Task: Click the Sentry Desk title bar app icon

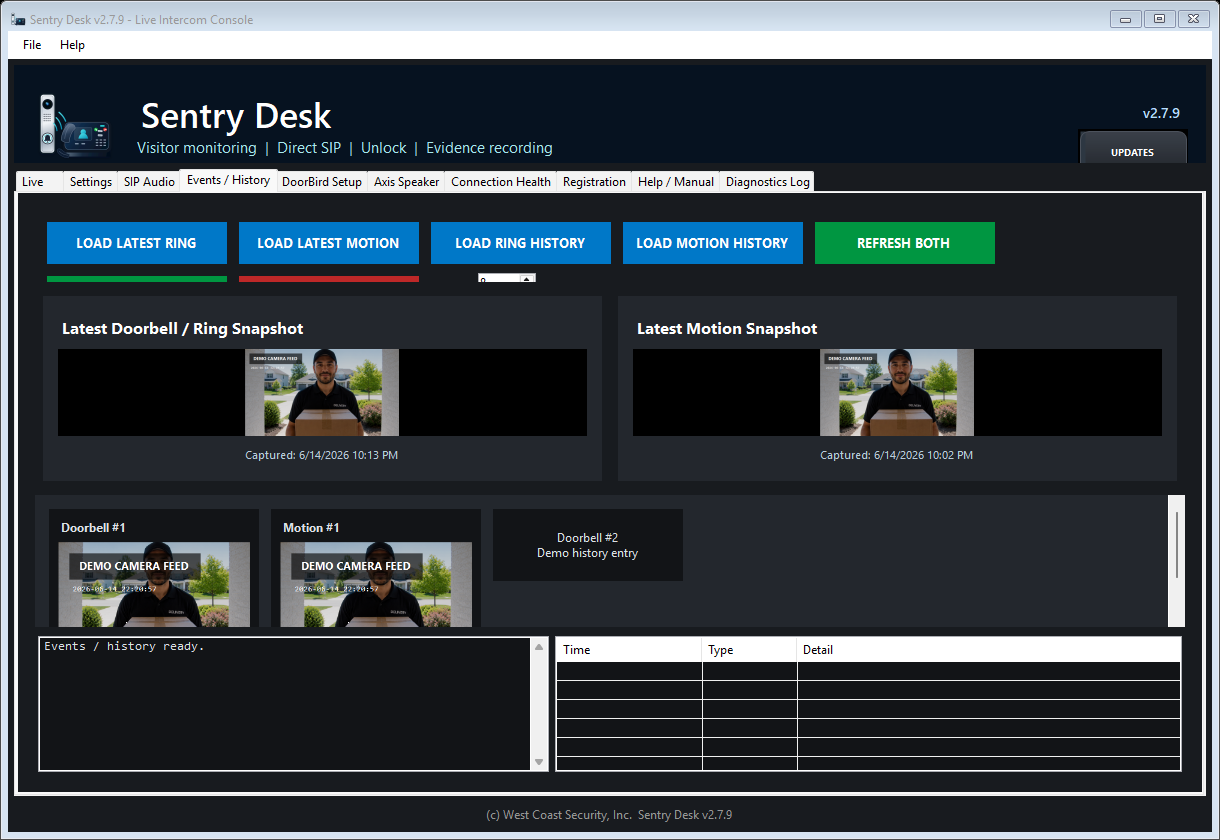Action: tap(18, 20)
